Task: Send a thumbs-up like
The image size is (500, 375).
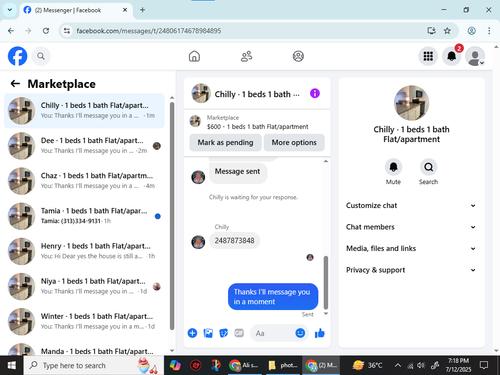Action: coord(320,333)
